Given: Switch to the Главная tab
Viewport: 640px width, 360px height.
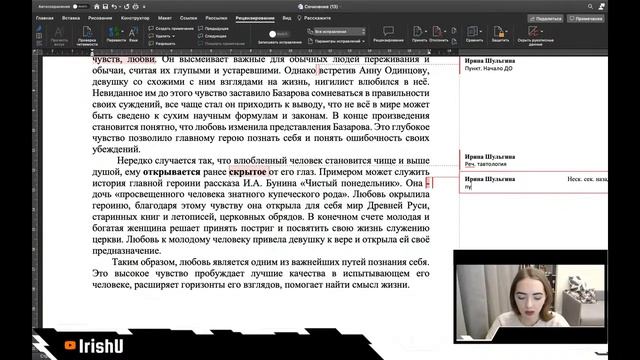Looking at the screenshot, I should coord(44,18).
